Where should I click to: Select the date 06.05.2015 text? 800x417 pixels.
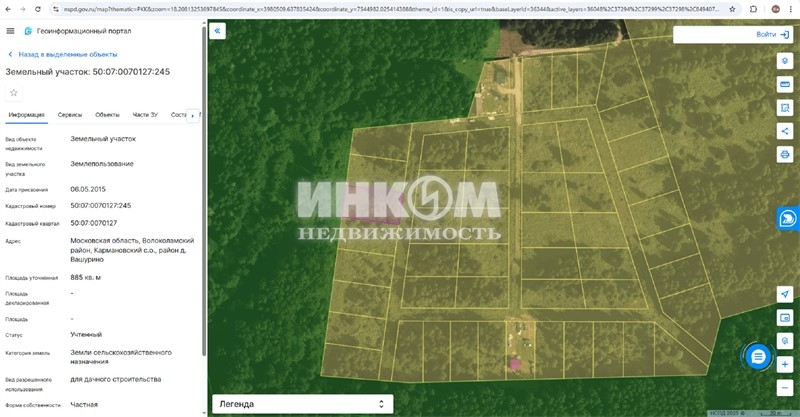pyautogui.click(x=88, y=189)
